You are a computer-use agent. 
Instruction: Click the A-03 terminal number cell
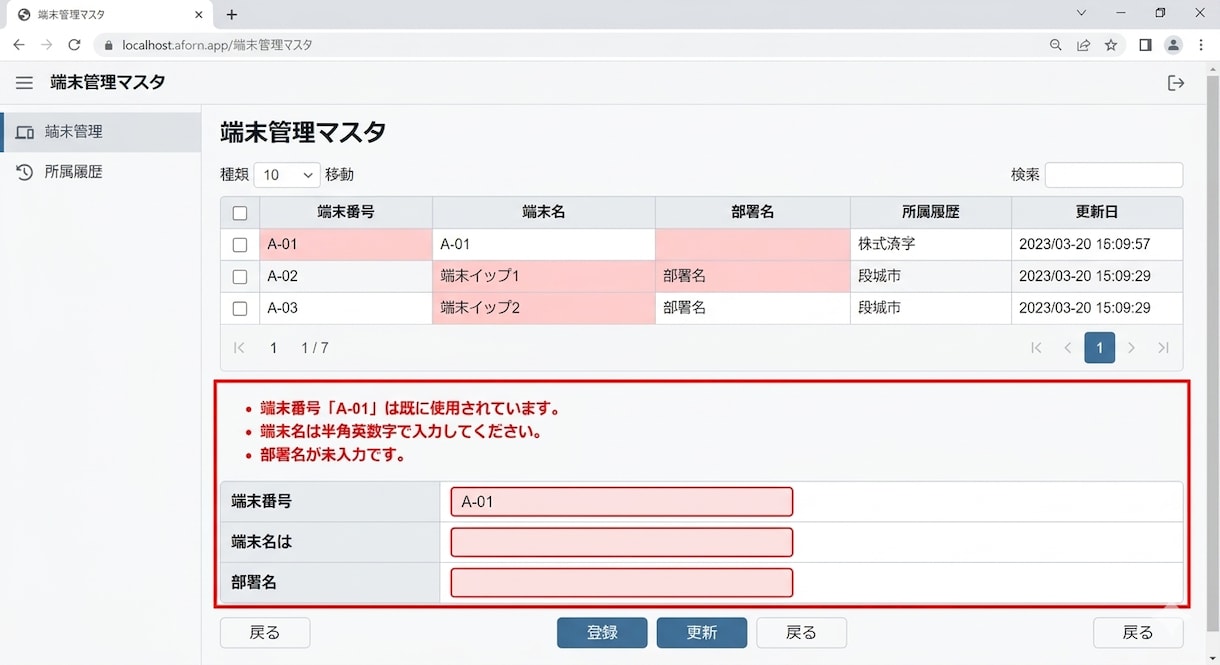[x=346, y=309]
